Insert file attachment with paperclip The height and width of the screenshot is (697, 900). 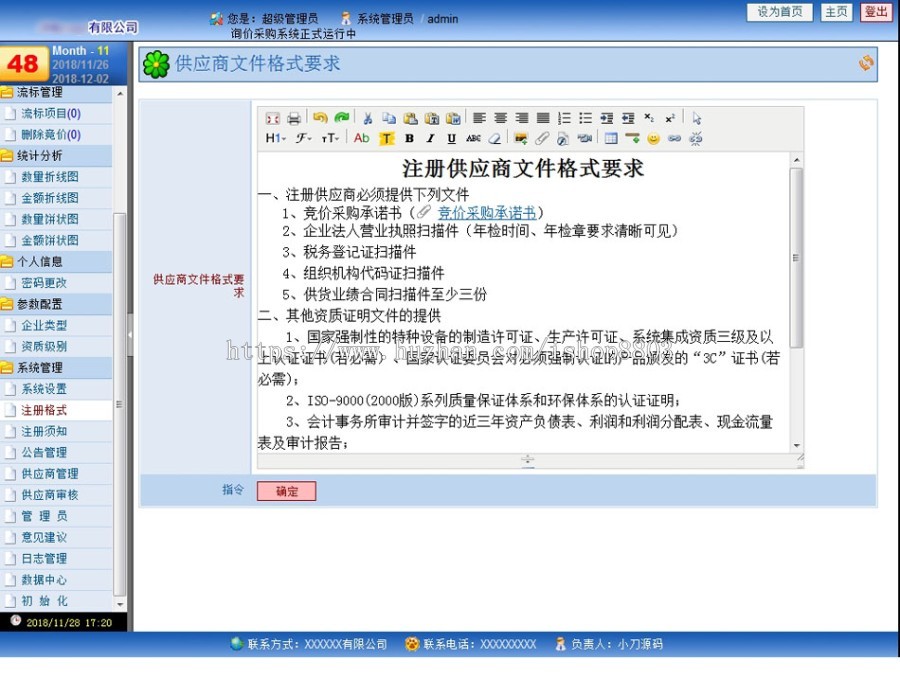pos(542,138)
